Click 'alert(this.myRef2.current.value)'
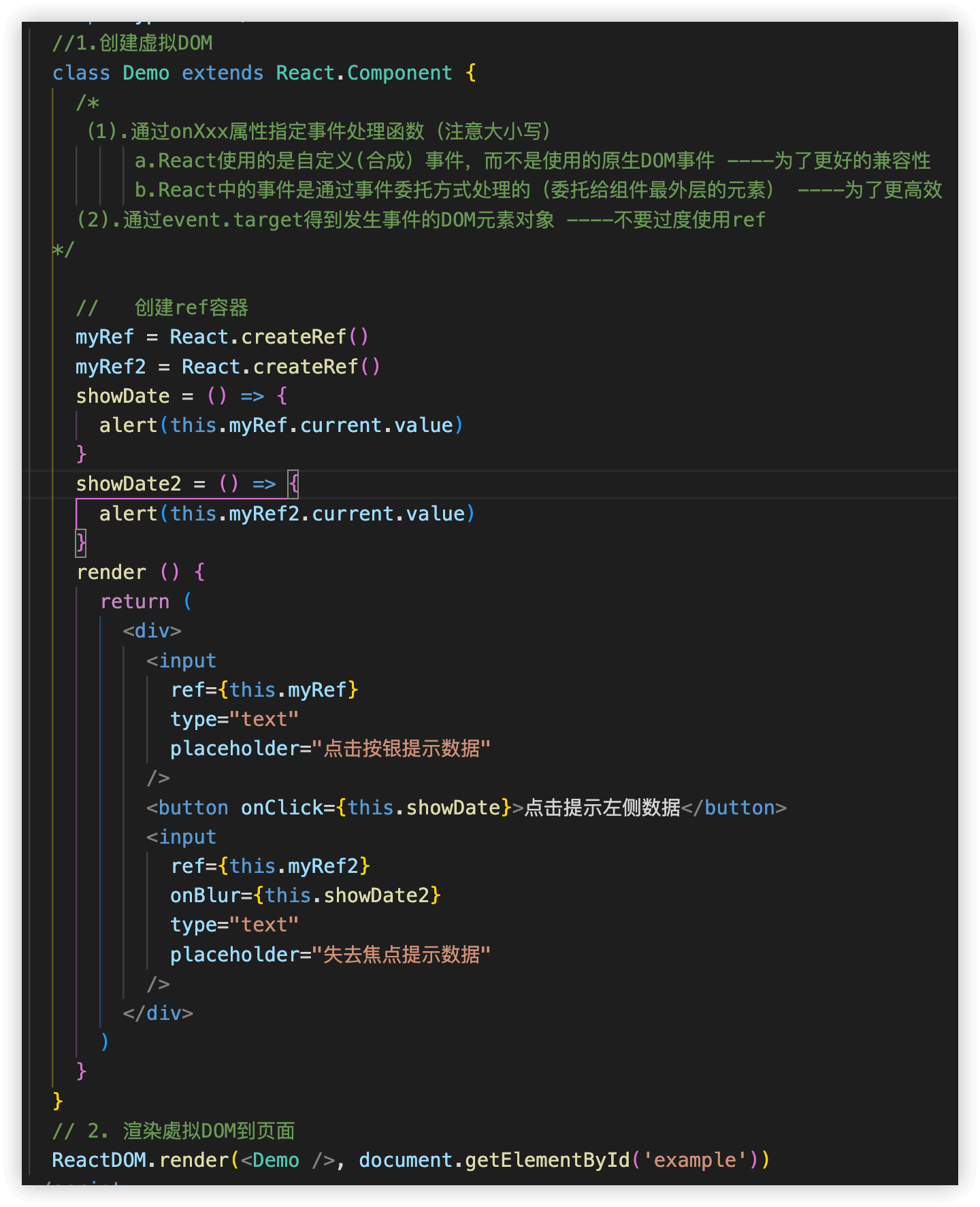 click(287, 514)
